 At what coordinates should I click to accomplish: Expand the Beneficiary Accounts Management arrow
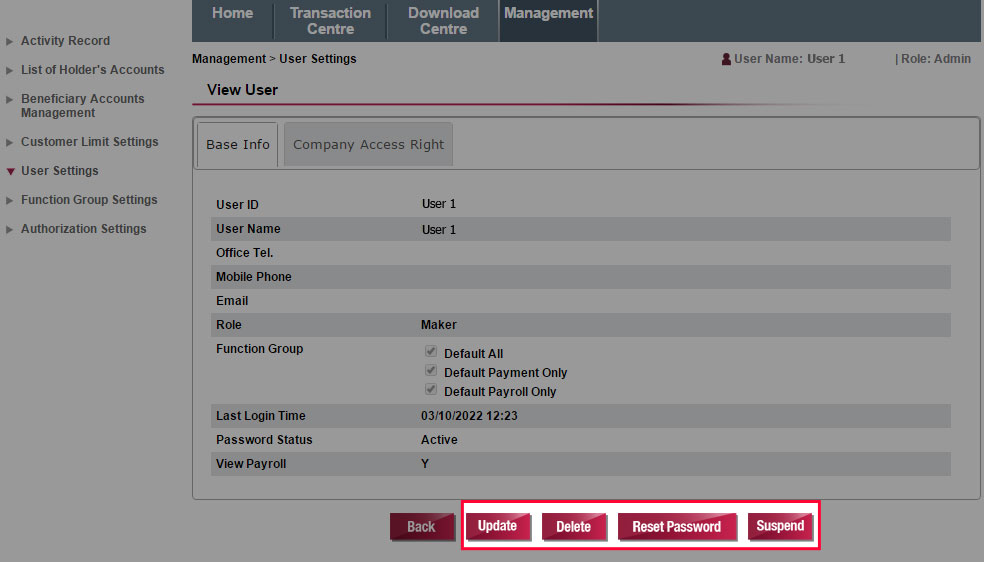9,99
